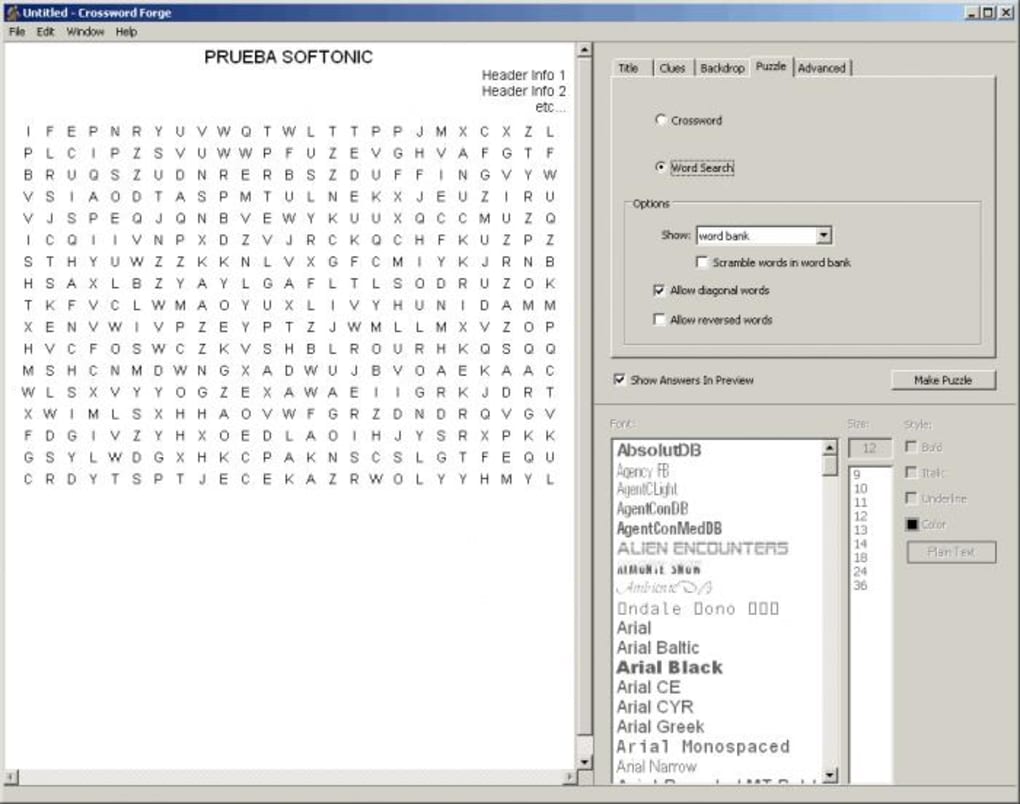The image size is (1020, 804).
Task: Click the Make Puzzle button
Action: 943,381
